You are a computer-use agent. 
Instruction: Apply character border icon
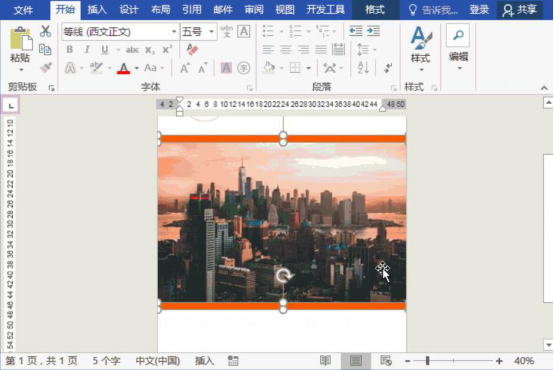tap(243, 31)
